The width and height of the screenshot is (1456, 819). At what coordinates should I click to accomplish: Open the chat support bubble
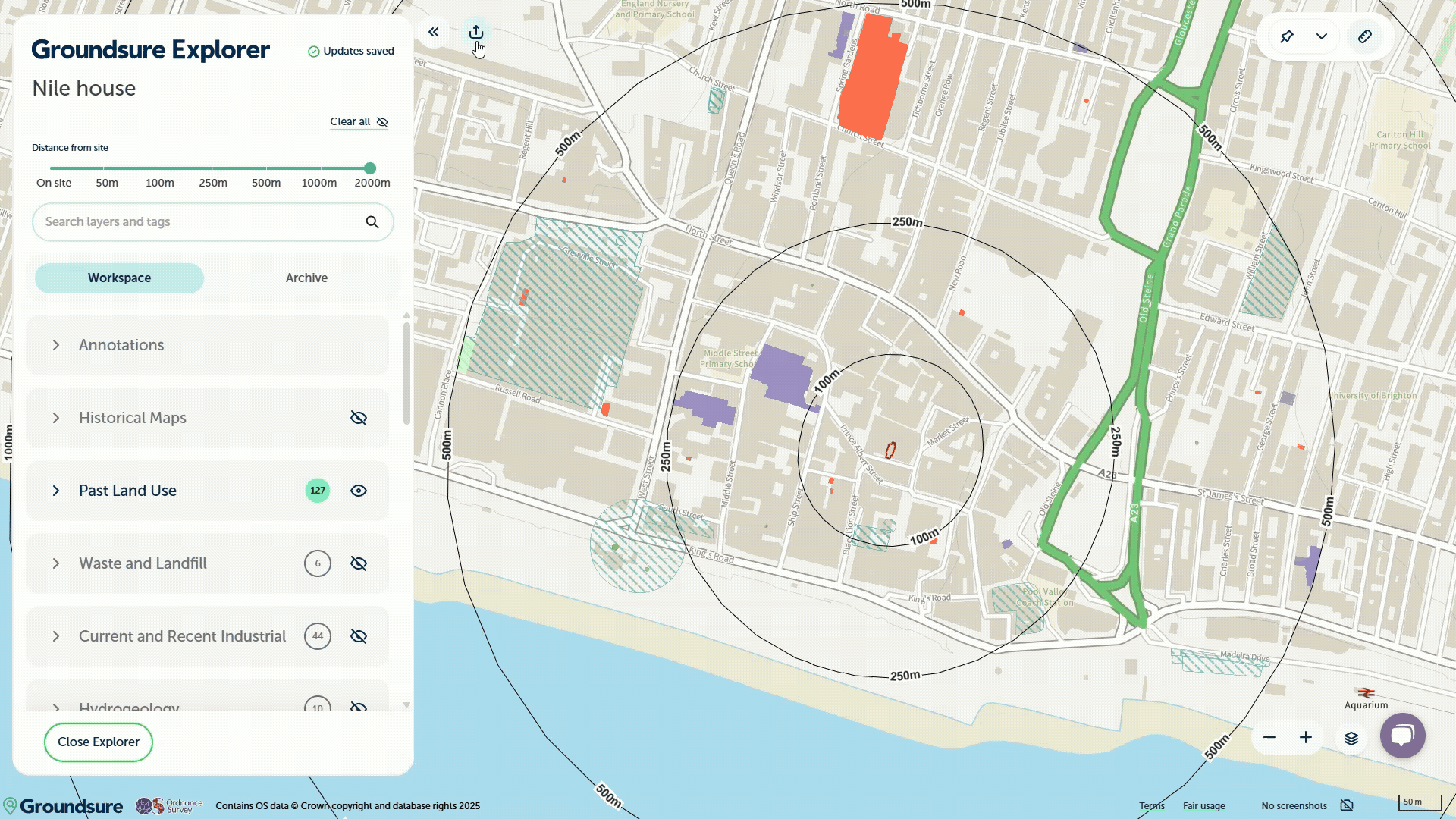[x=1403, y=736]
